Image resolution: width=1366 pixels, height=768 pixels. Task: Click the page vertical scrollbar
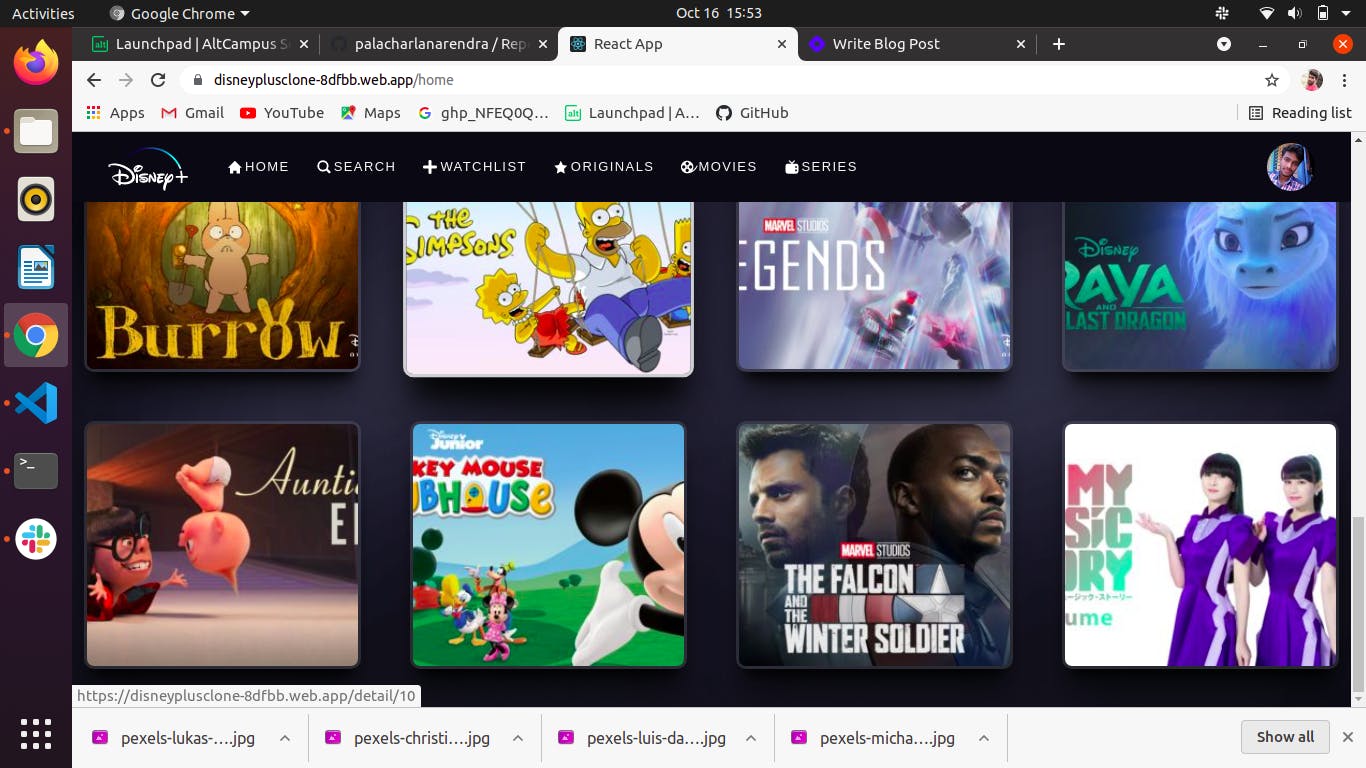click(1357, 604)
